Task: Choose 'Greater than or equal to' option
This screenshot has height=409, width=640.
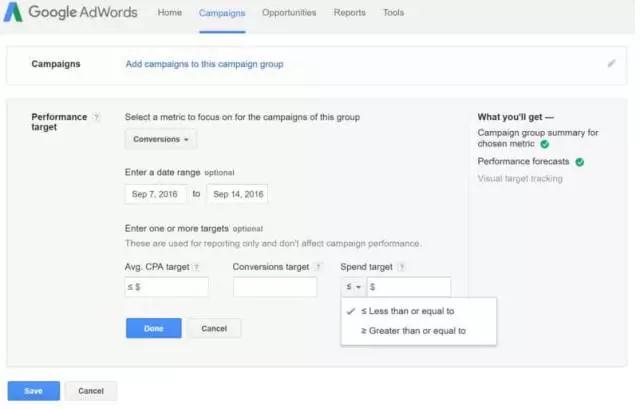Action: click(413, 331)
